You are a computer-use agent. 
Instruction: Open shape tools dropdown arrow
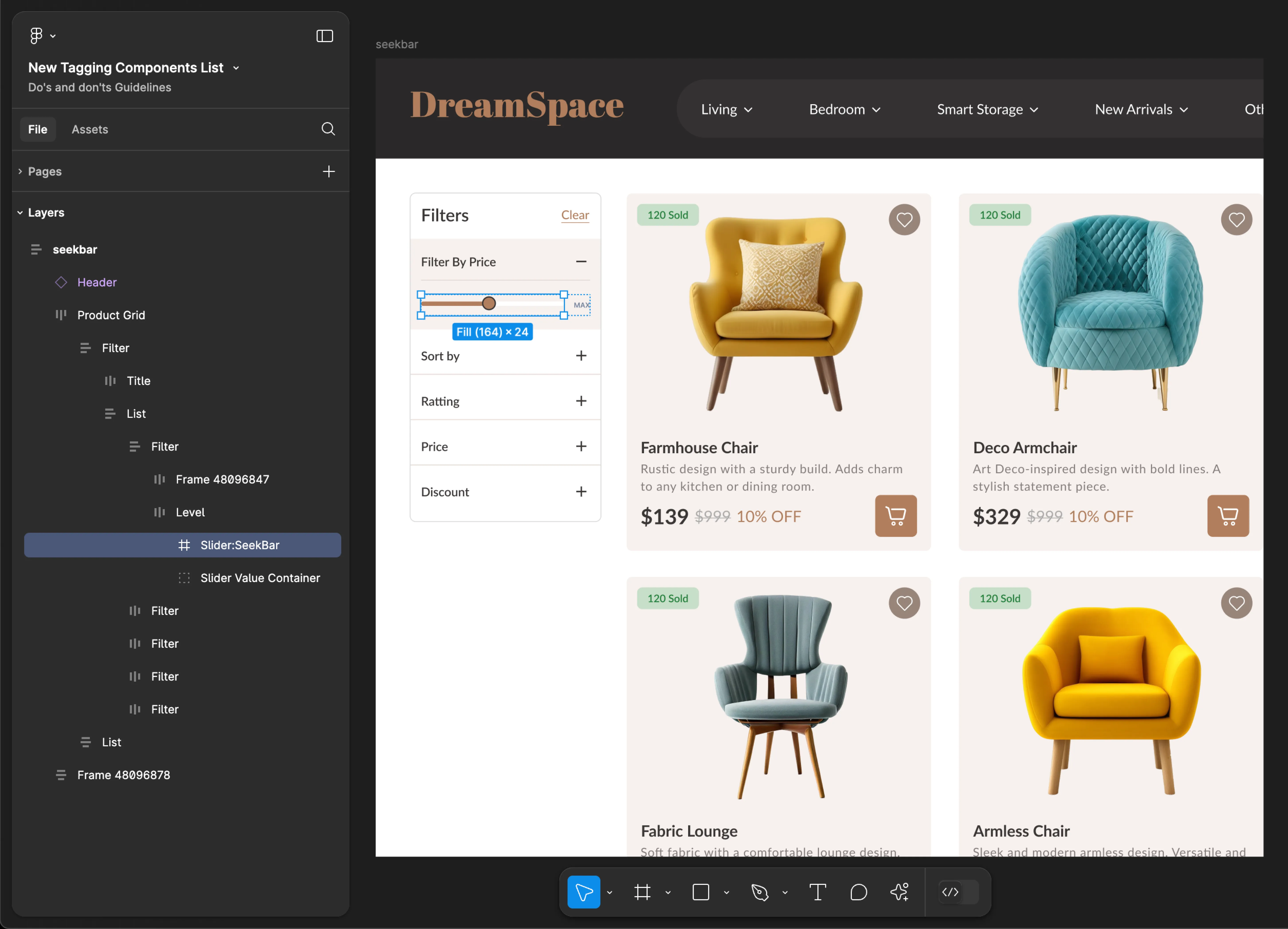(x=726, y=892)
